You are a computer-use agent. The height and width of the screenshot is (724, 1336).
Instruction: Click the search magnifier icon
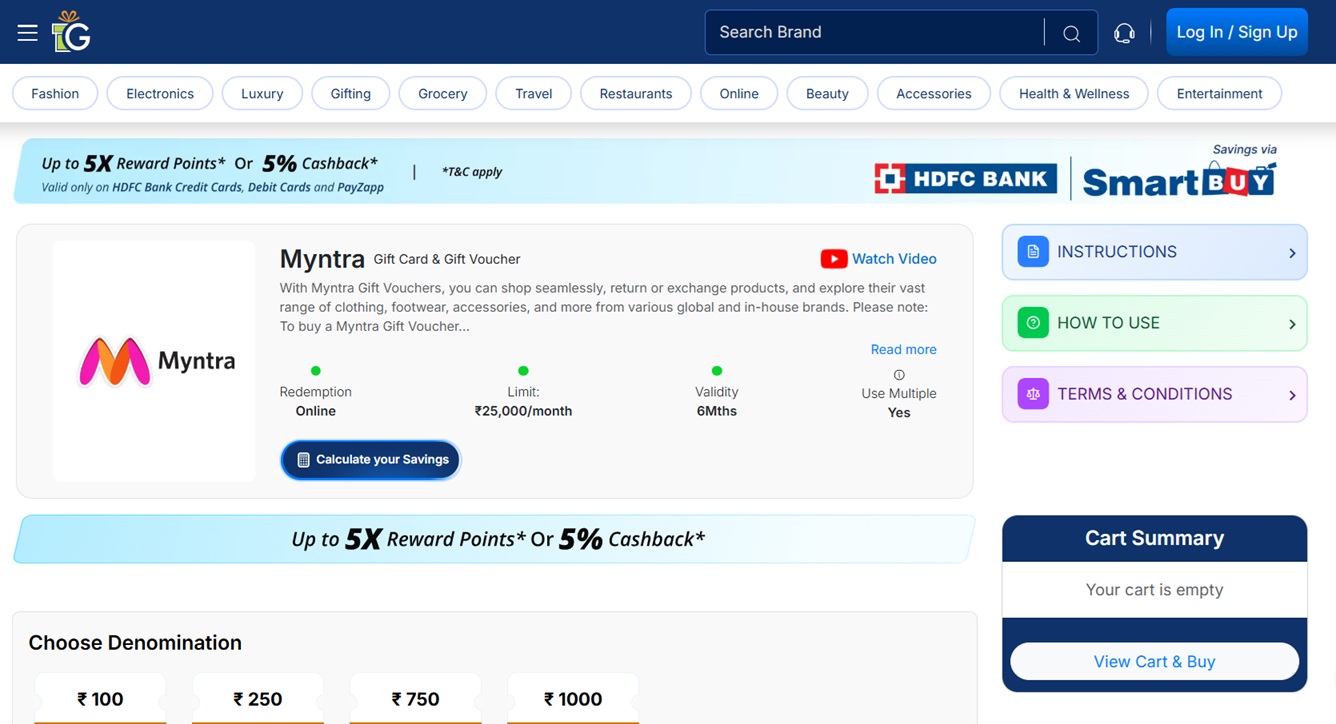(1071, 33)
